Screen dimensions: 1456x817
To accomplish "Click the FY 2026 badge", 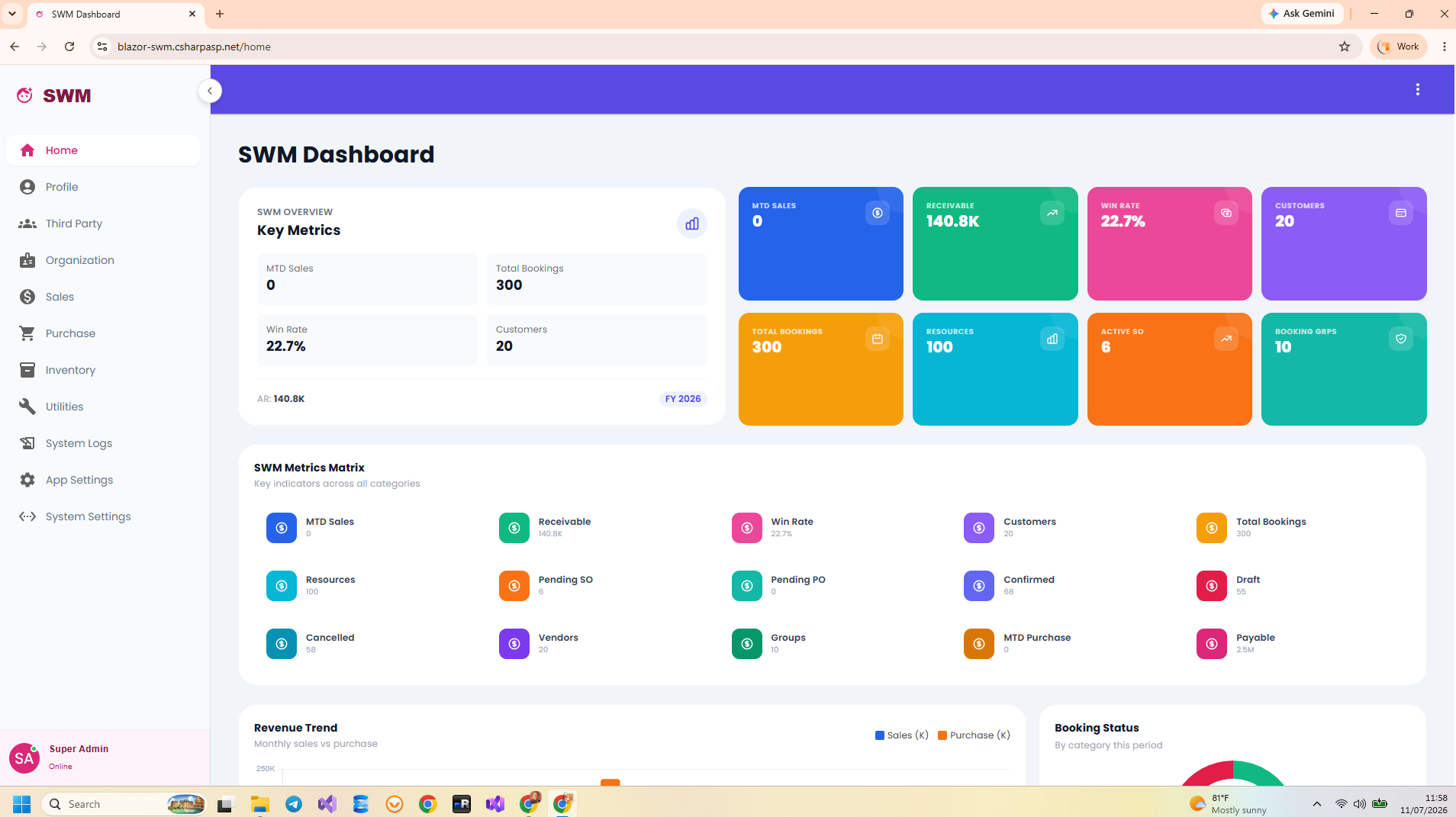I will 683,399.
